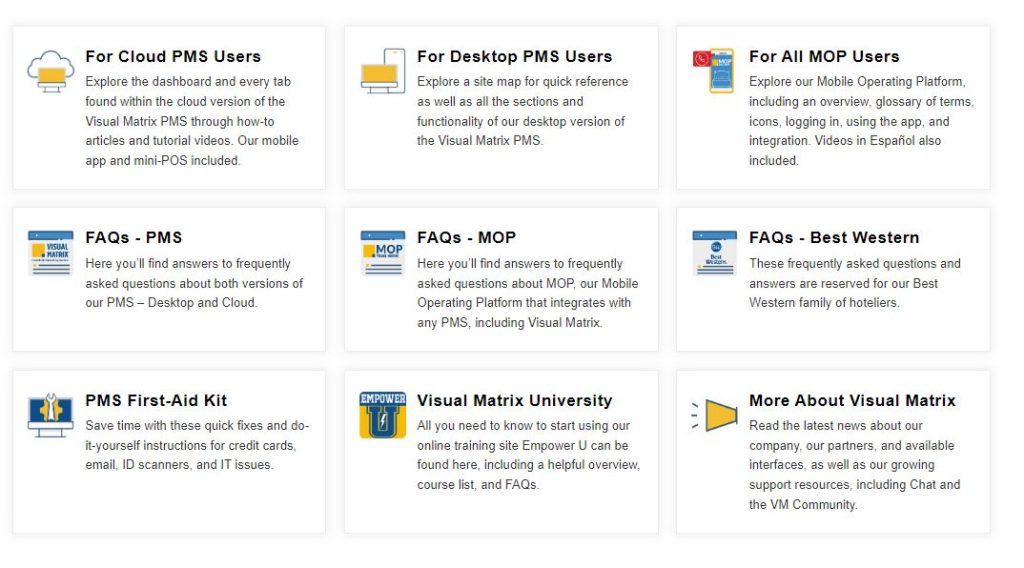Image resolution: width=1024 pixels, height=568 pixels.
Task: Click the desktop and tablet PMS icon
Action: (x=381, y=72)
